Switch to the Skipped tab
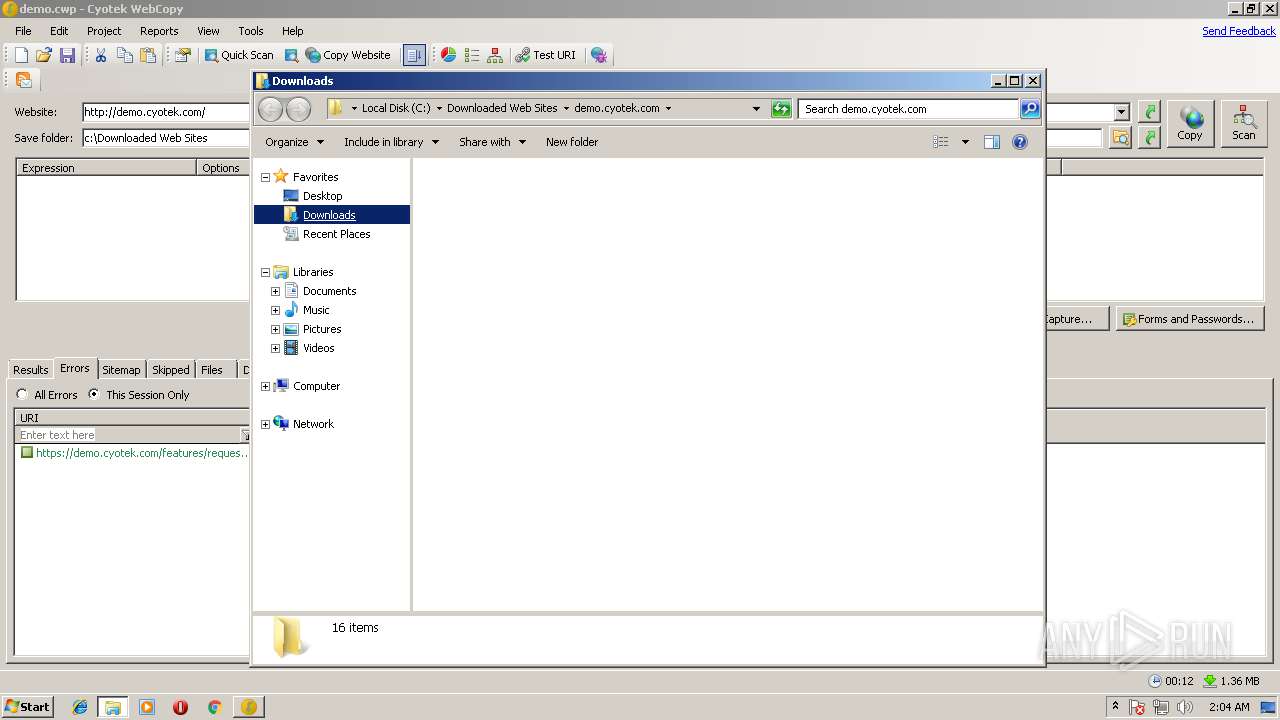This screenshot has width=1280, height=720. (x=171, y=370)
